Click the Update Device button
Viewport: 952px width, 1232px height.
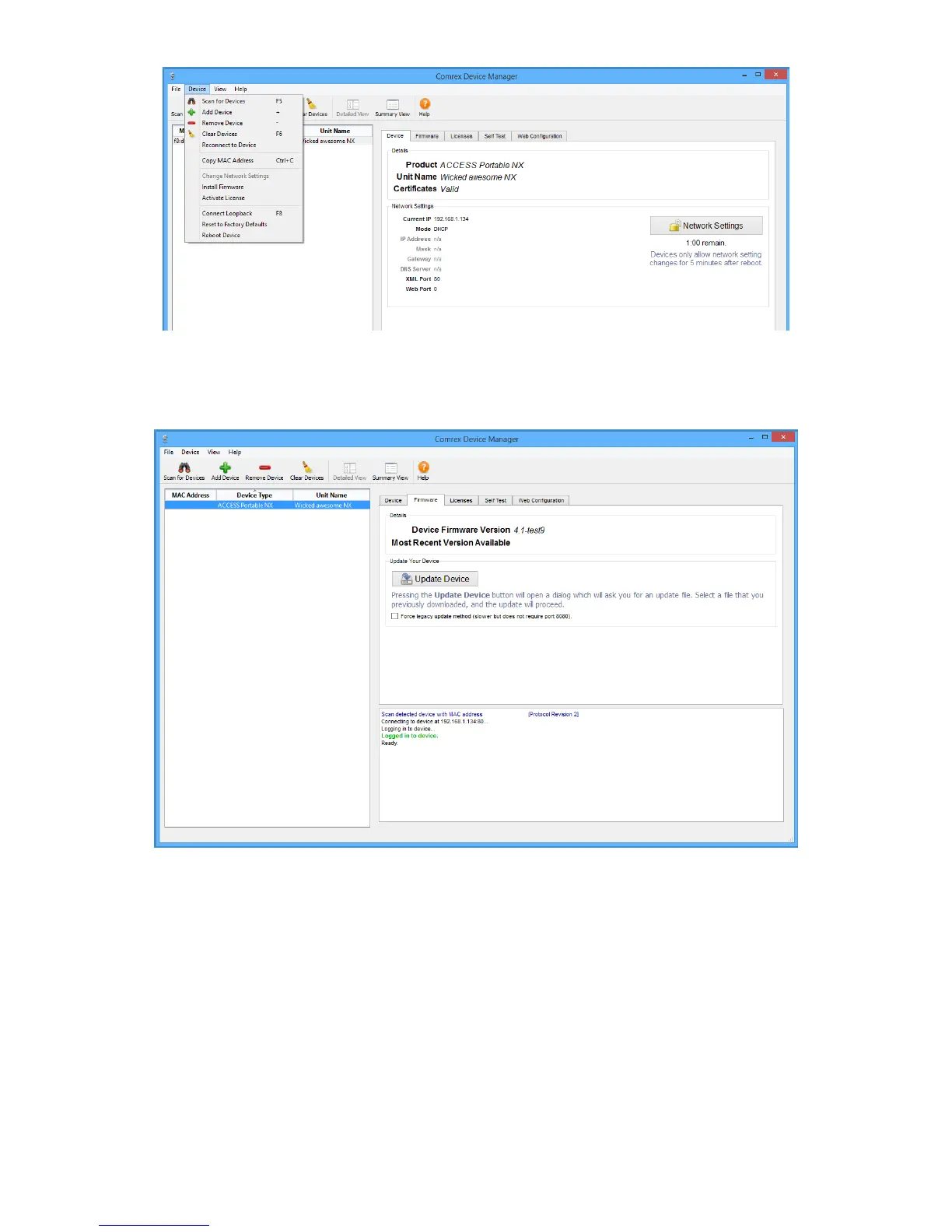[435, 579]
